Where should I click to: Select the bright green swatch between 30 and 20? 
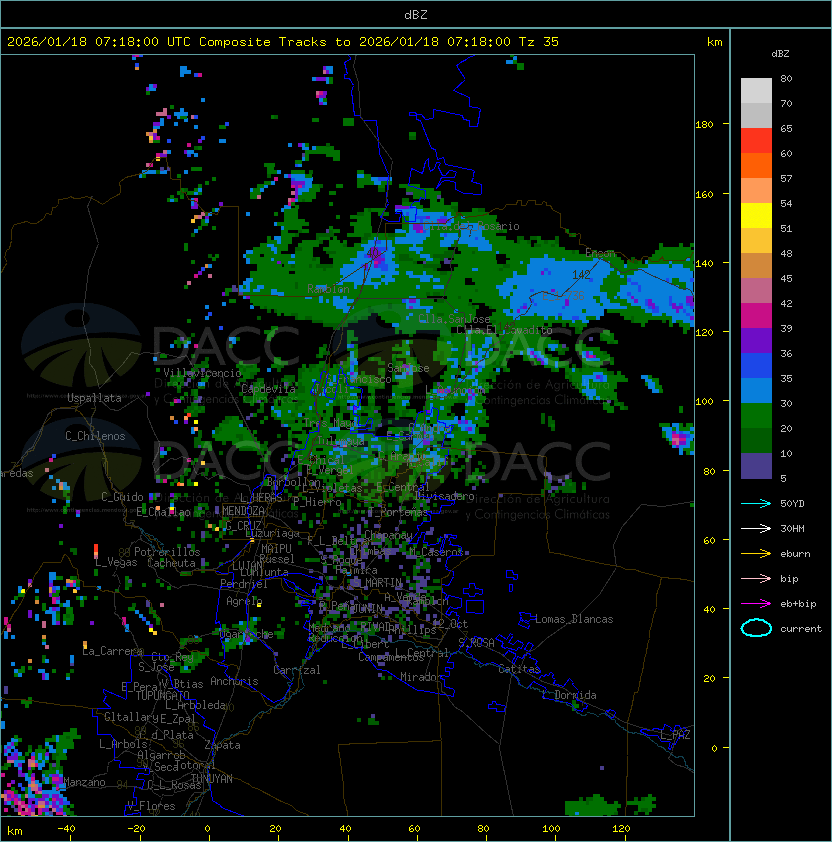(x=756, y=416)
